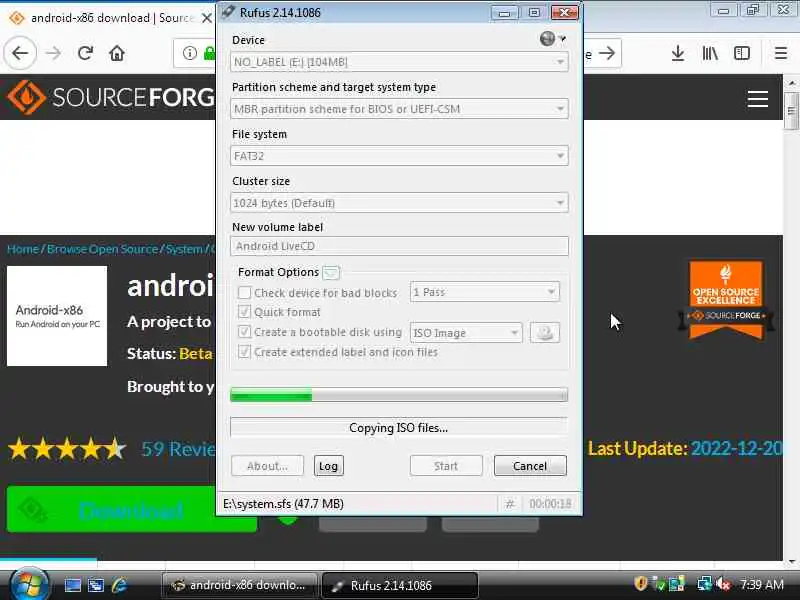Open Rufus language globe menu
800x600 pixels.
point(552,39)
